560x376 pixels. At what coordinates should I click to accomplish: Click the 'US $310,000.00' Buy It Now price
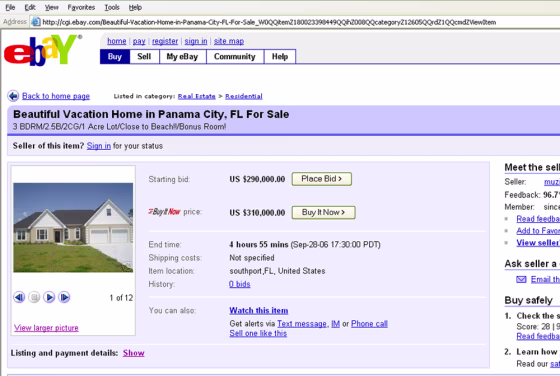[257, 213]
